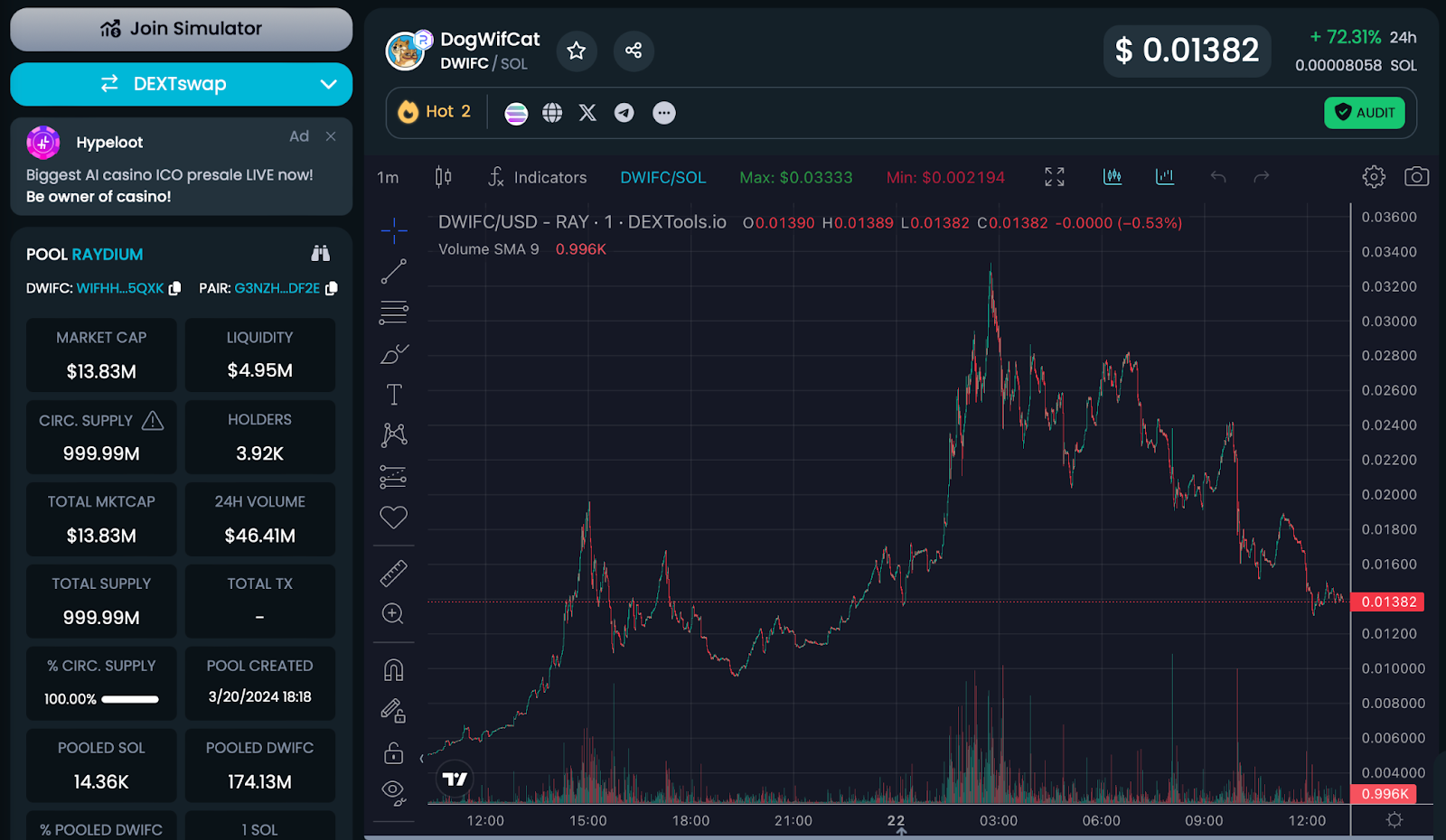Screen dimensions: 1446x840
Task: Click the DogWifCat token logo
Action: [x=406, y=51]
